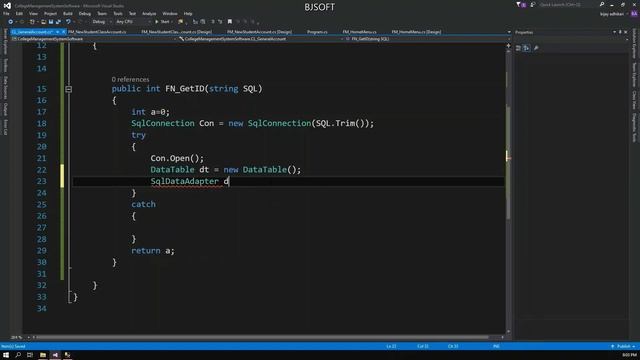The height and width of the screenshot is (360, 640).
Task: Open the project navigation dropdown CollegeManagementSystemSoftware
Action: pyautogui.click(x=94, y=39)
